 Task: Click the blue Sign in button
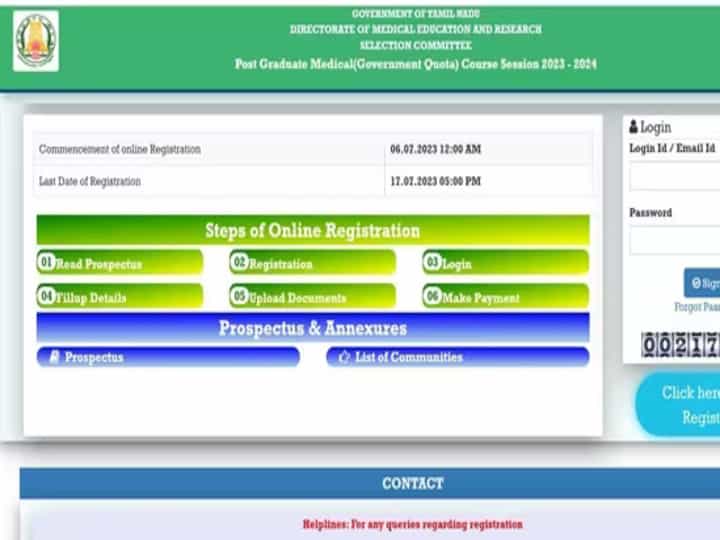[703, 283]
